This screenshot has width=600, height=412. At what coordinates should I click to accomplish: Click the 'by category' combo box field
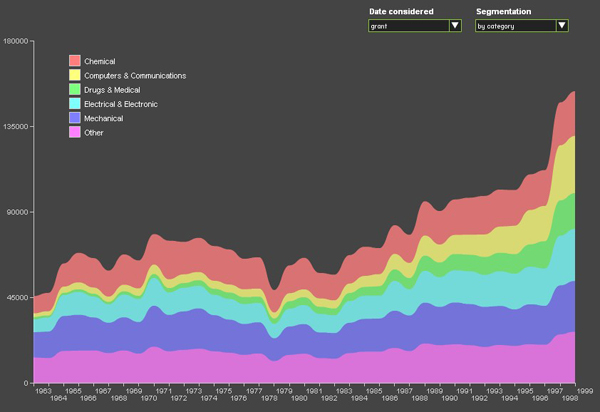tap(522, 26)
